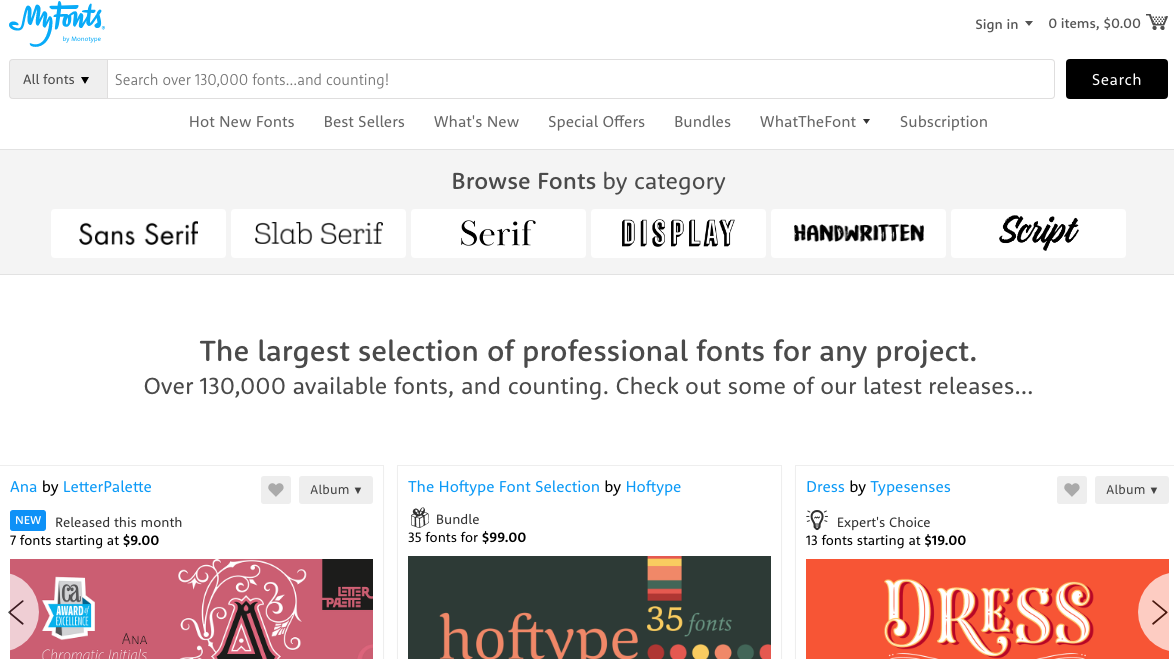
Task: Click '35 fonts for $99.00' text
Action: coord(467,537)
